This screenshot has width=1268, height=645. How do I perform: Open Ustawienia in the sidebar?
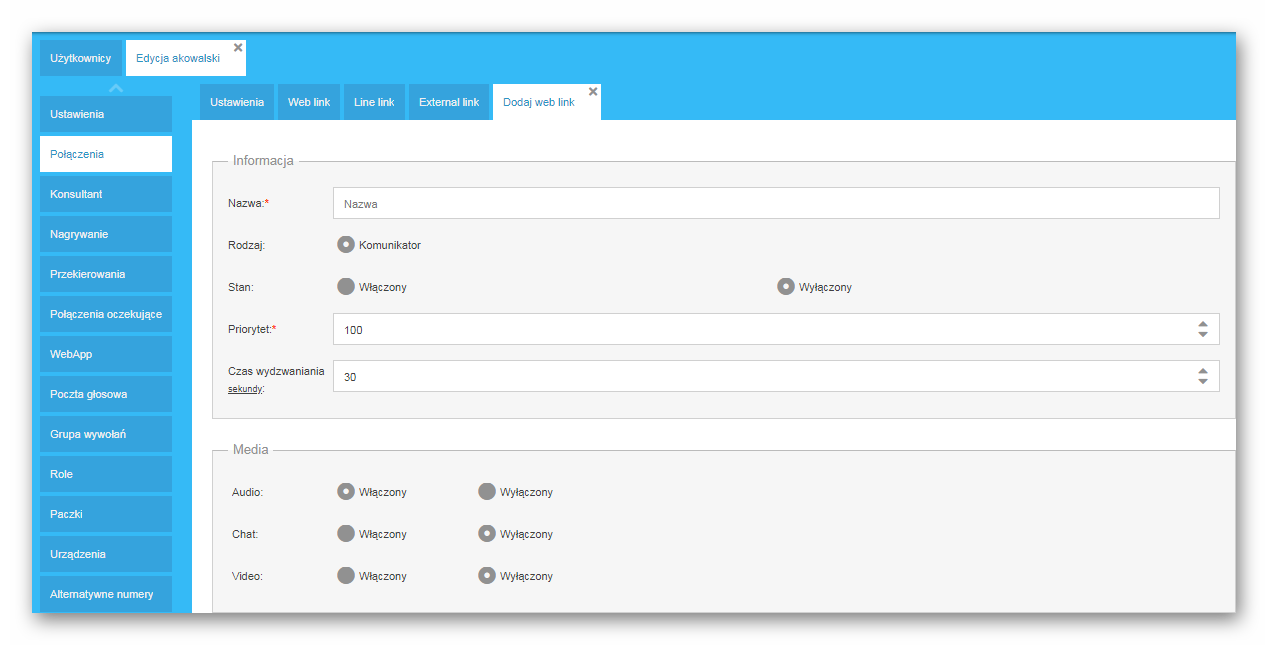(106, 114)
